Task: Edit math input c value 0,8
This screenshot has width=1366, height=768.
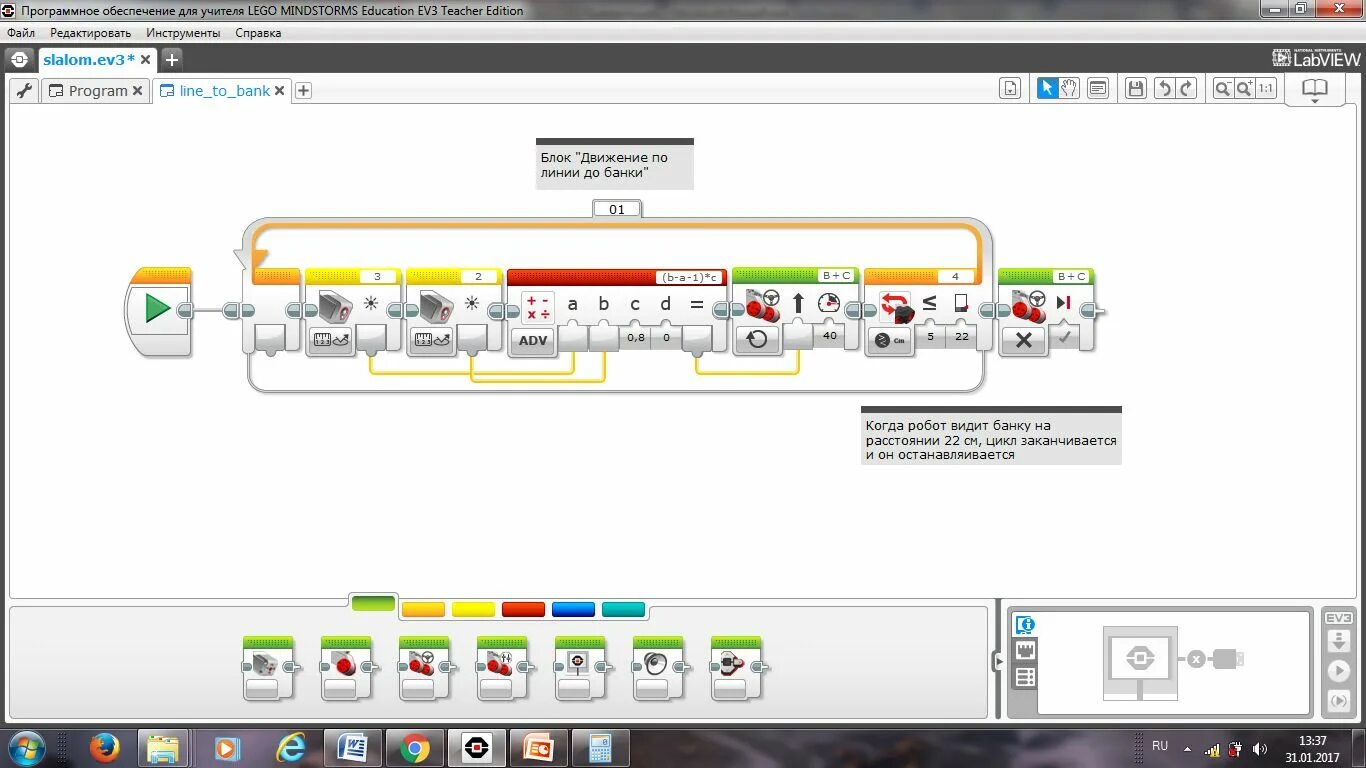Action: coord(635,337)
